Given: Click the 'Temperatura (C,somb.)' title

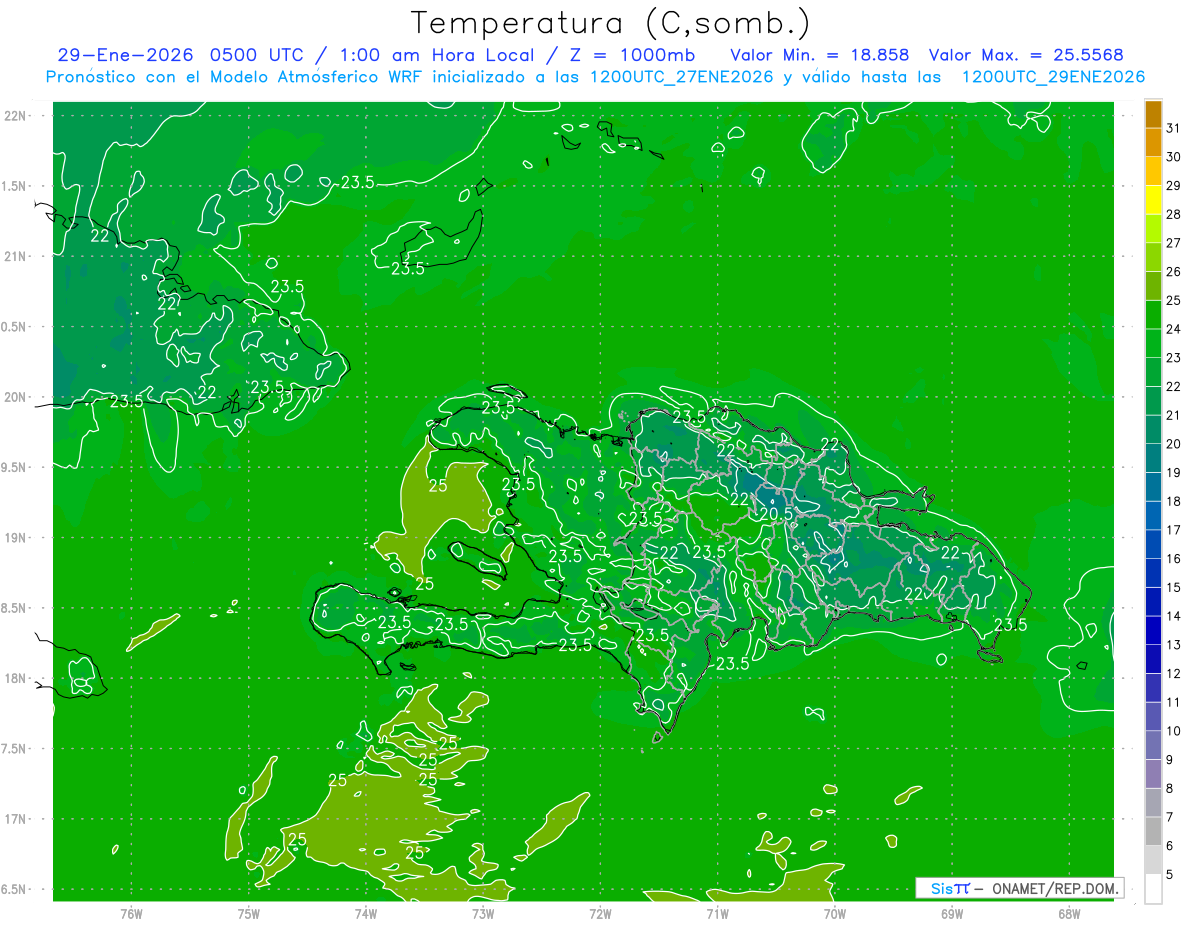Looking at the screenshot, I should click(611, 24).
